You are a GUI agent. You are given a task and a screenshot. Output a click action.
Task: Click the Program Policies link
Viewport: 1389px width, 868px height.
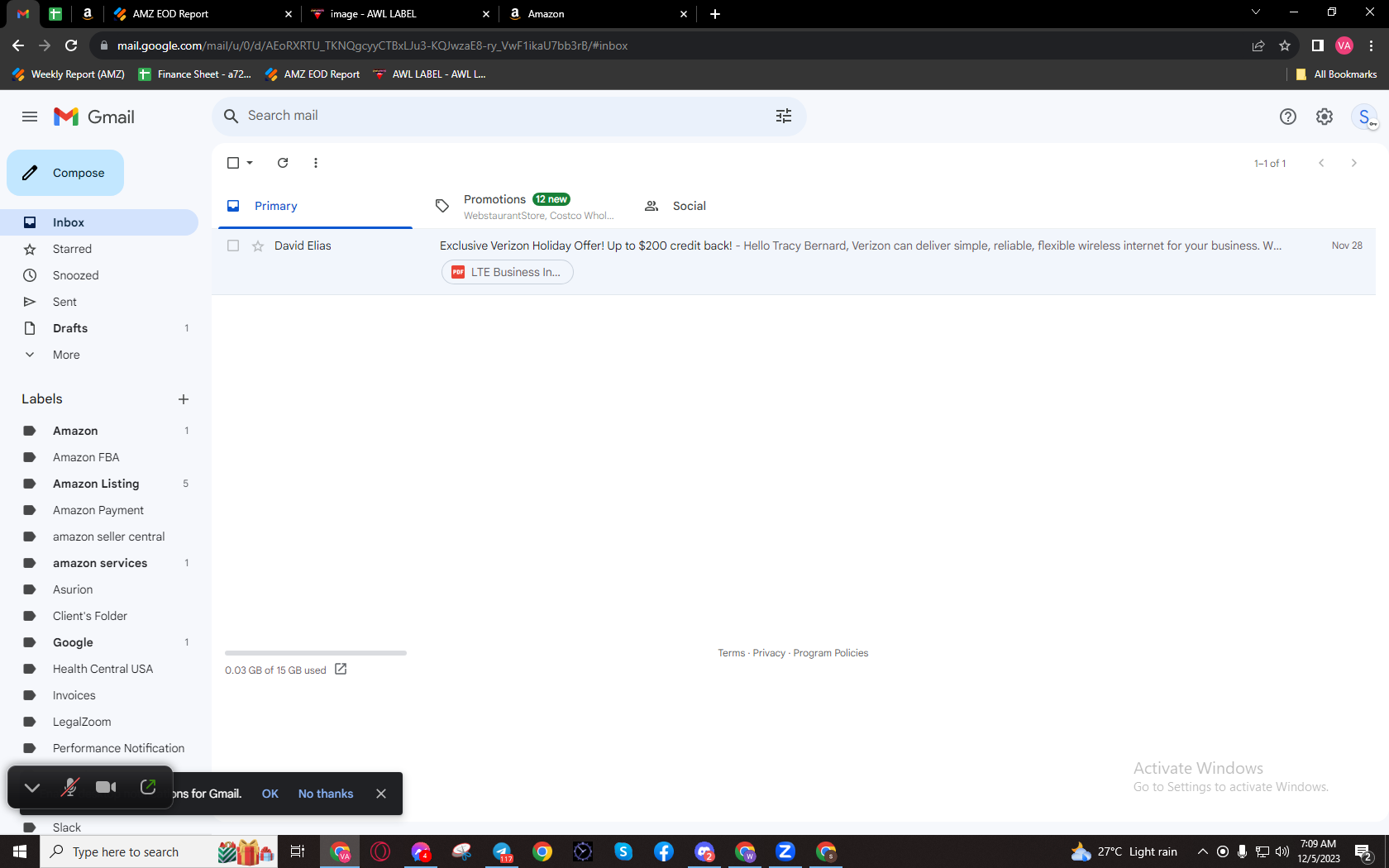coord(830,653)
